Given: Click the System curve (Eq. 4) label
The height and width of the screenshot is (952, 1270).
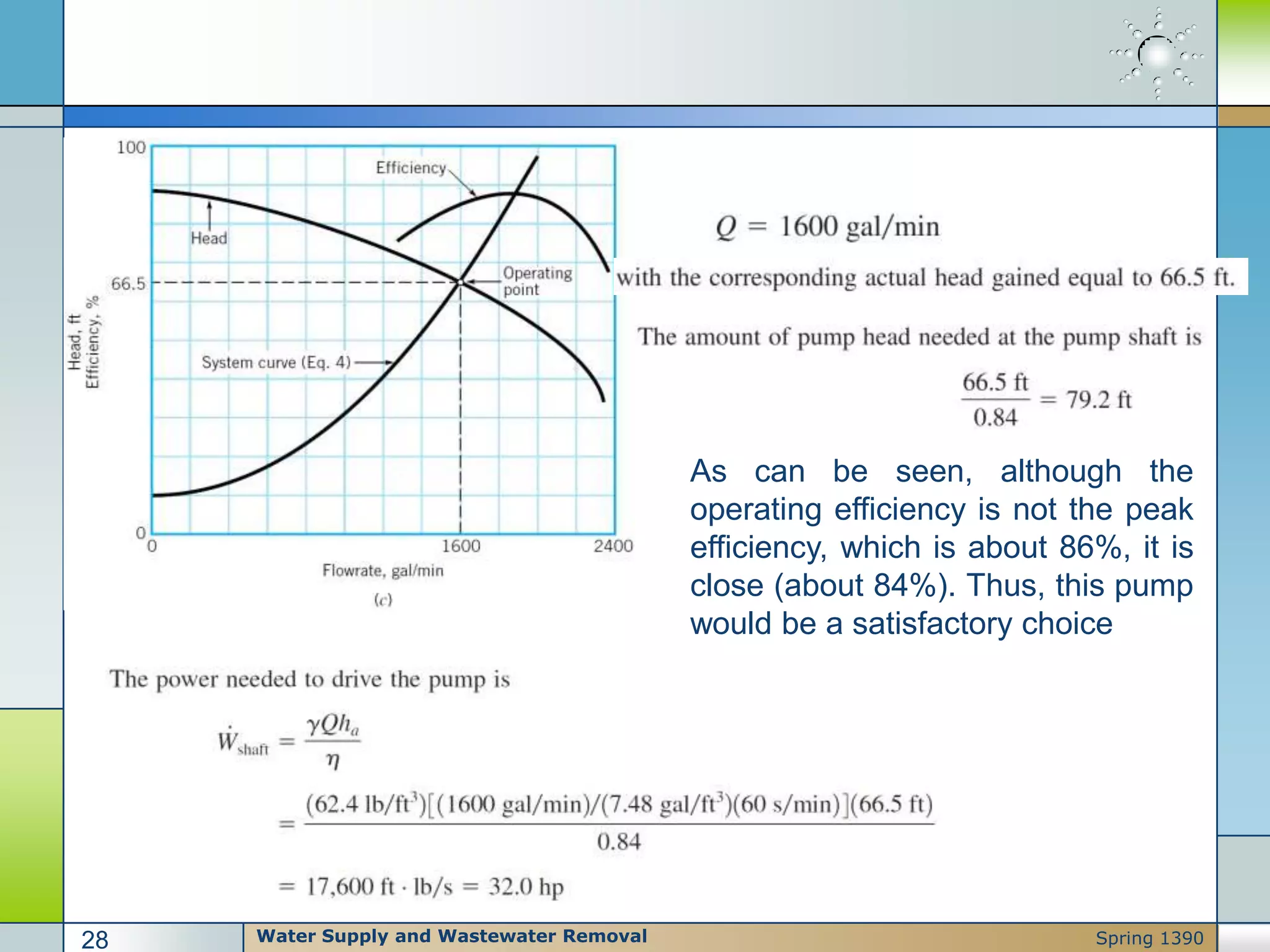Looking at the screenshot, I should (276, 363).
